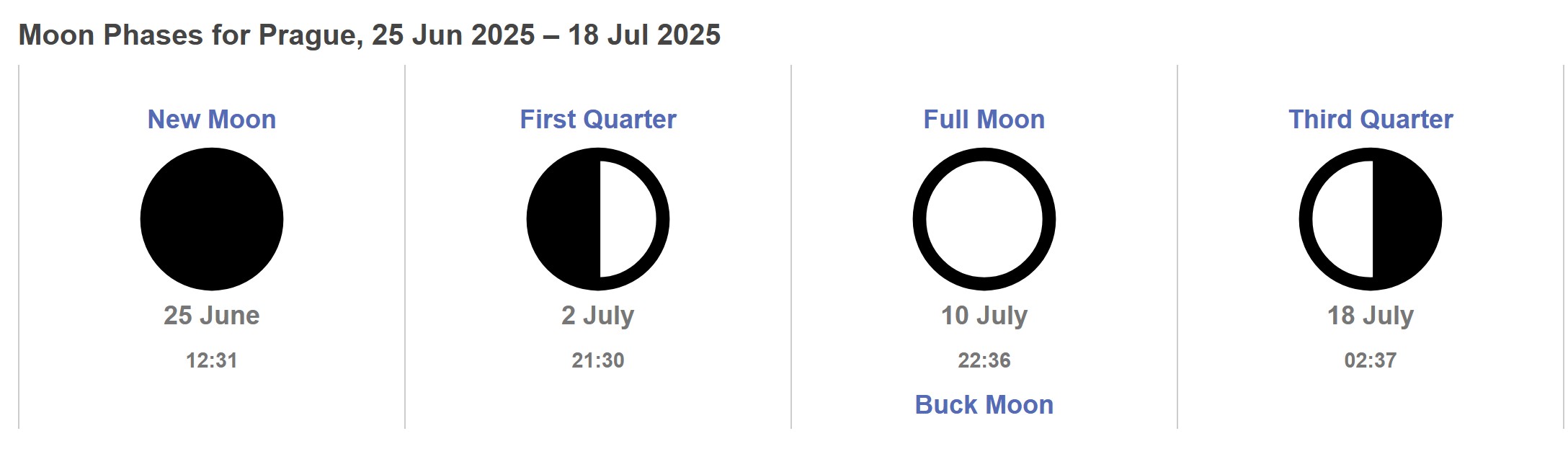Open the Full Moon heading link
The image size is (1568, 467).
point(984,119)
